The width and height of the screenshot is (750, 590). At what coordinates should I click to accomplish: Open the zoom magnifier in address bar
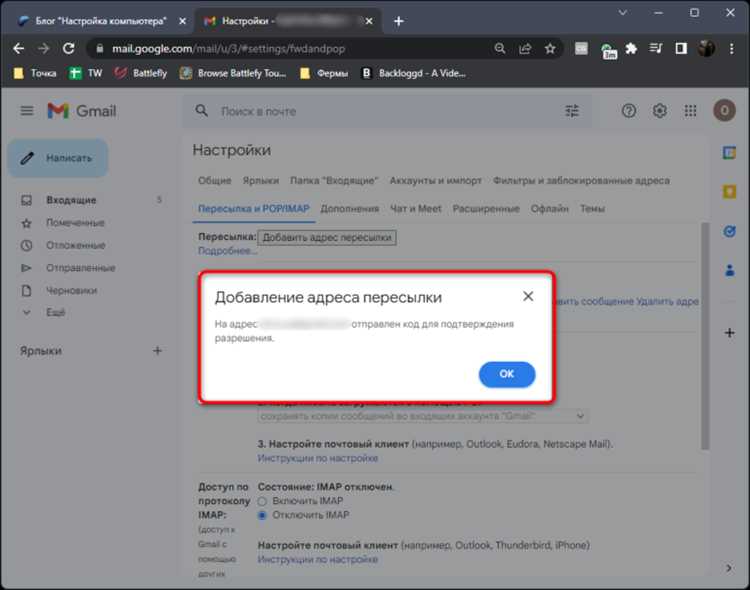click(x=500, y=48)
